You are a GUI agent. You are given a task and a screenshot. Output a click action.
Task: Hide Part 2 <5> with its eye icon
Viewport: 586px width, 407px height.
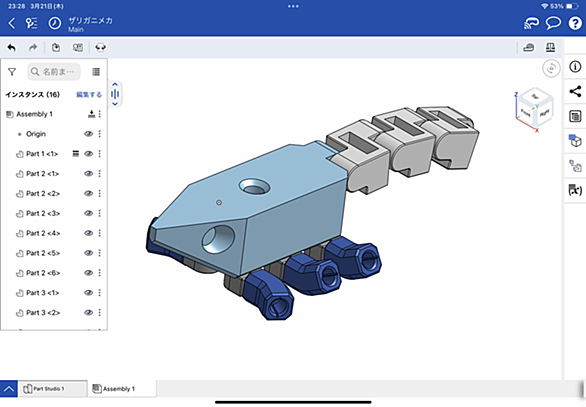coord(89,253)
